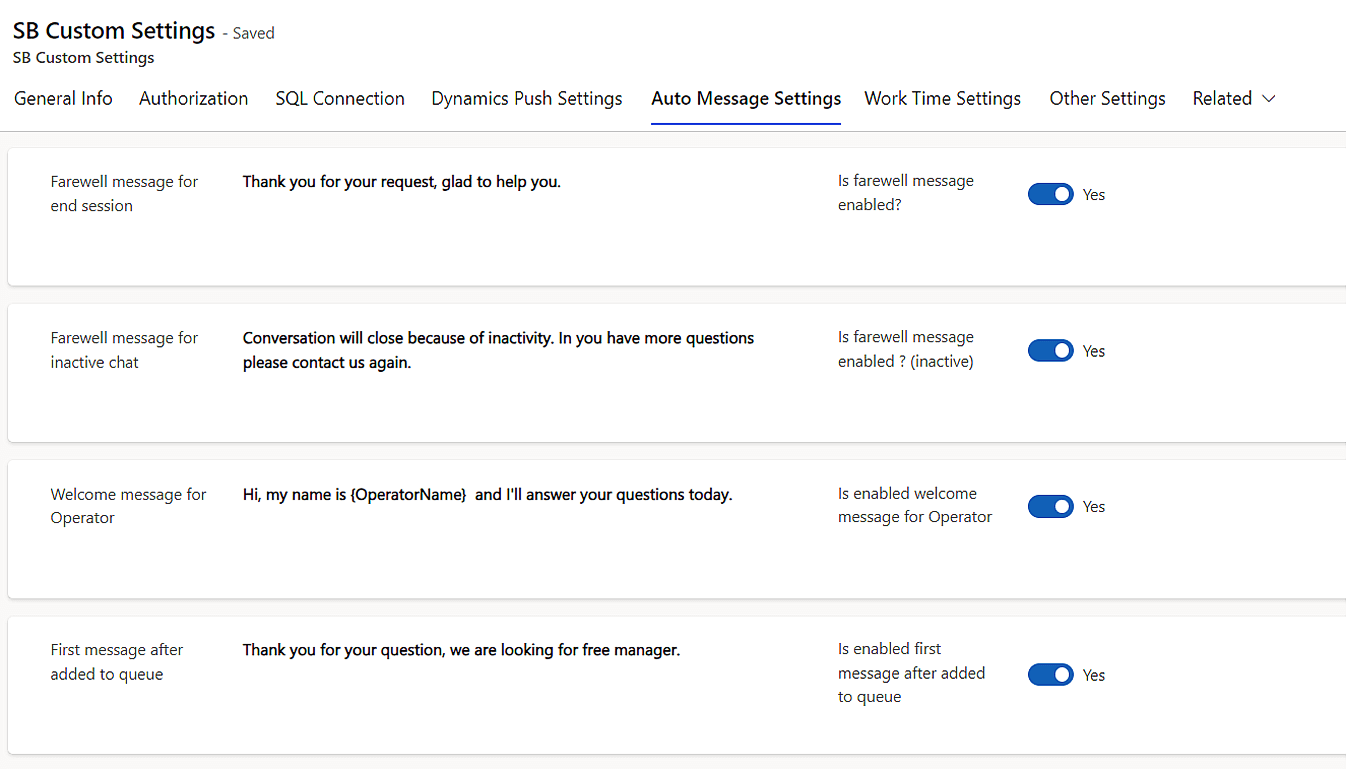The width and height of the screenshot is (1353, 769).
Task: Open the Authorization tab
Action: [193, 98]
